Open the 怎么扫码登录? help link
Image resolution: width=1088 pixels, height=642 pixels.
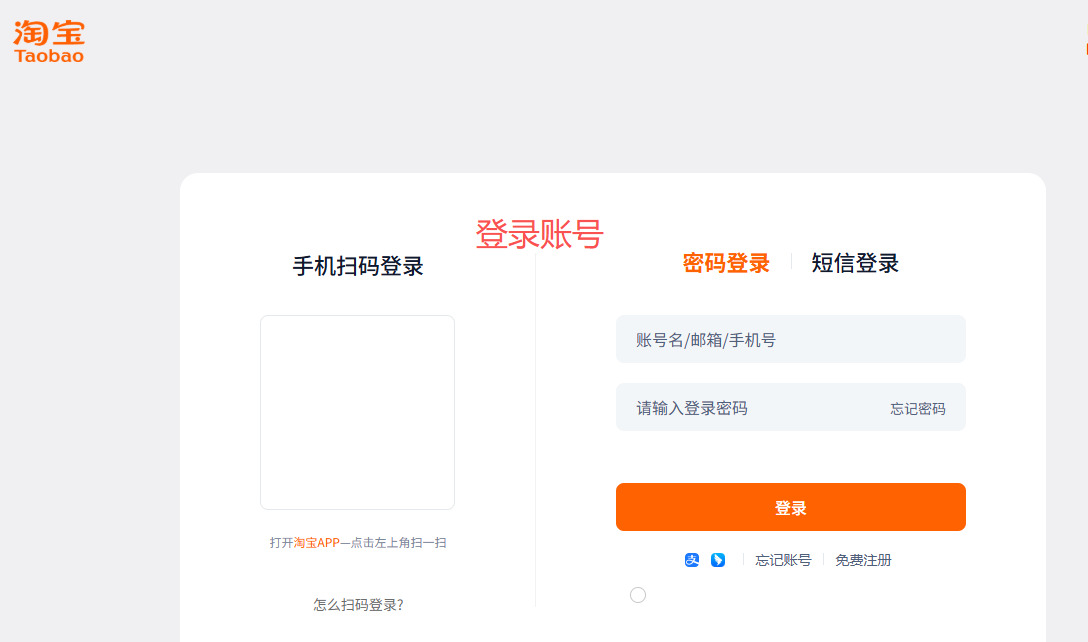point(358,605)
